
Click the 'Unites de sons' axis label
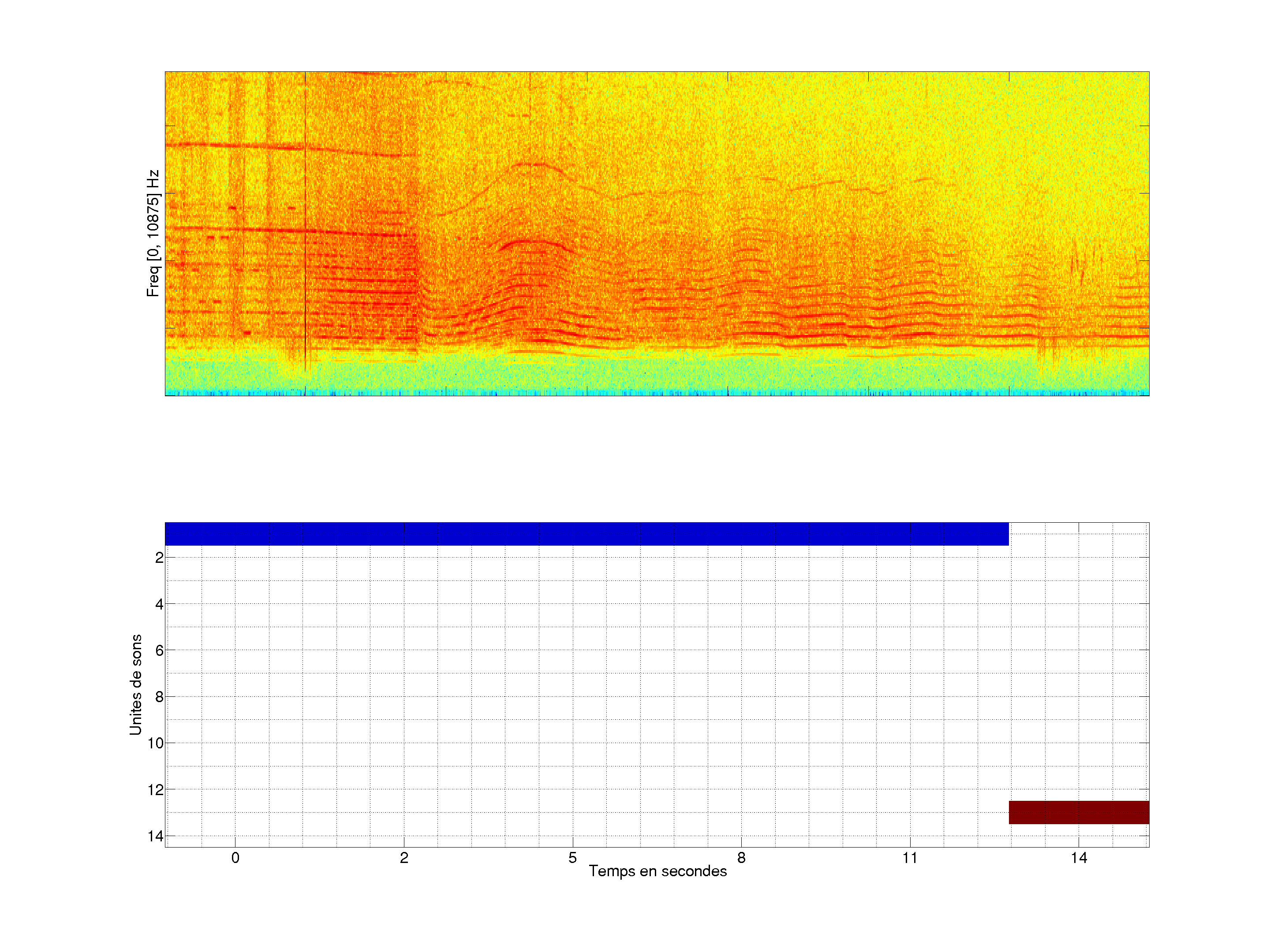point(136,684)
